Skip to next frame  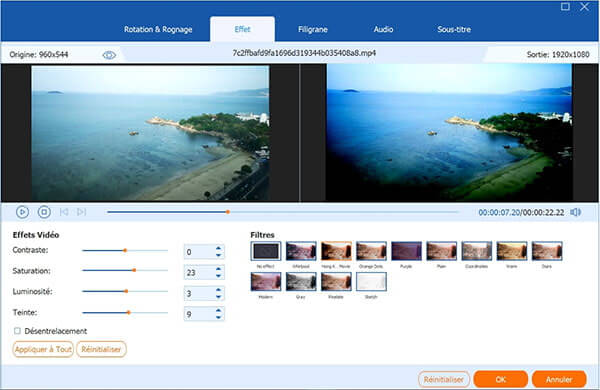pyautogui.click(x=82, y=212)
